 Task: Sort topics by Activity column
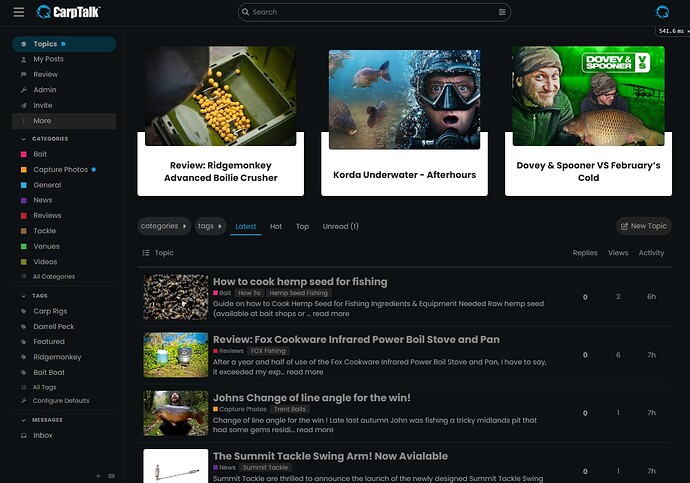tap(651, 253)
